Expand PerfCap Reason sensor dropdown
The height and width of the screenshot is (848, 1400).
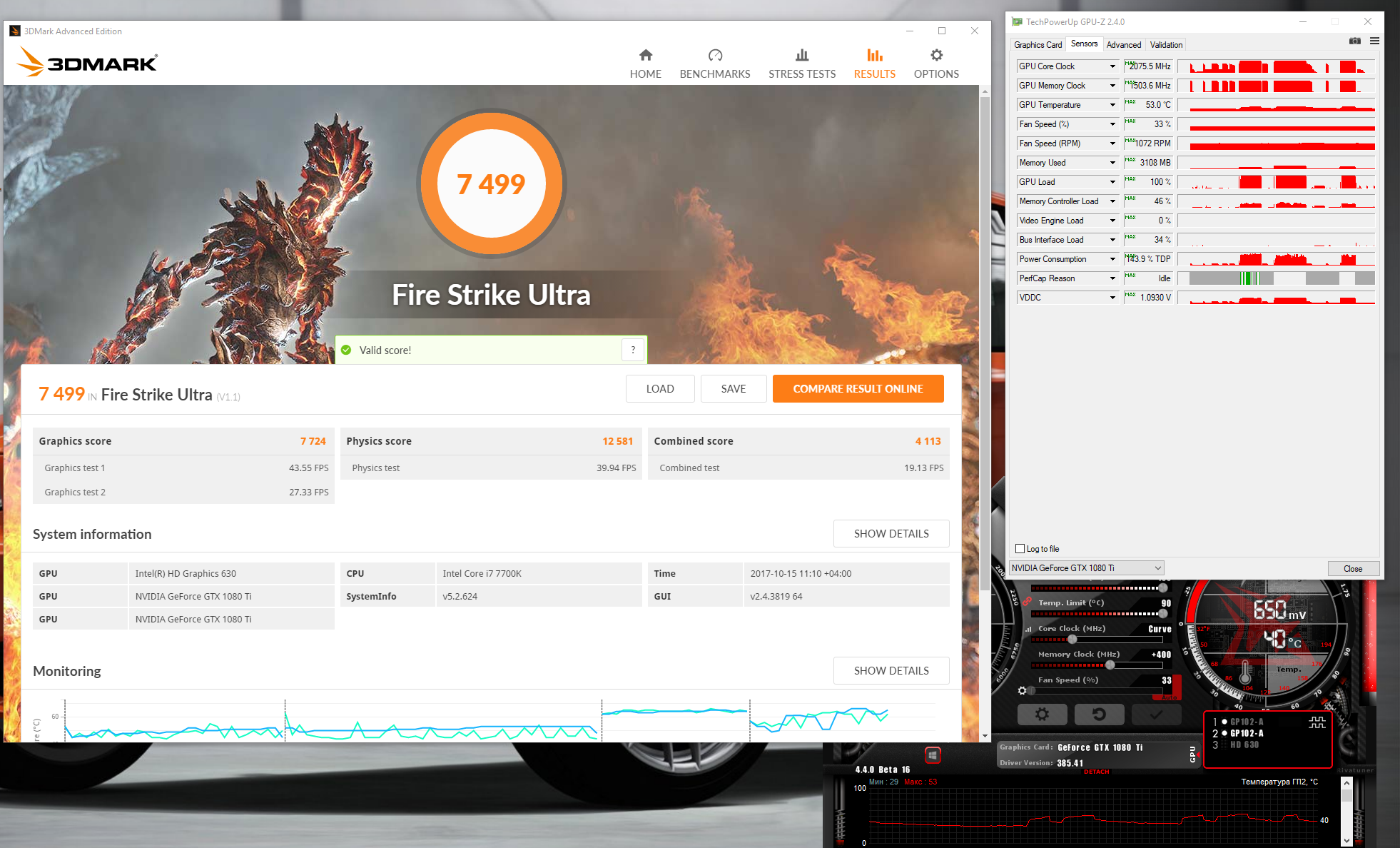coord(1112,278)
